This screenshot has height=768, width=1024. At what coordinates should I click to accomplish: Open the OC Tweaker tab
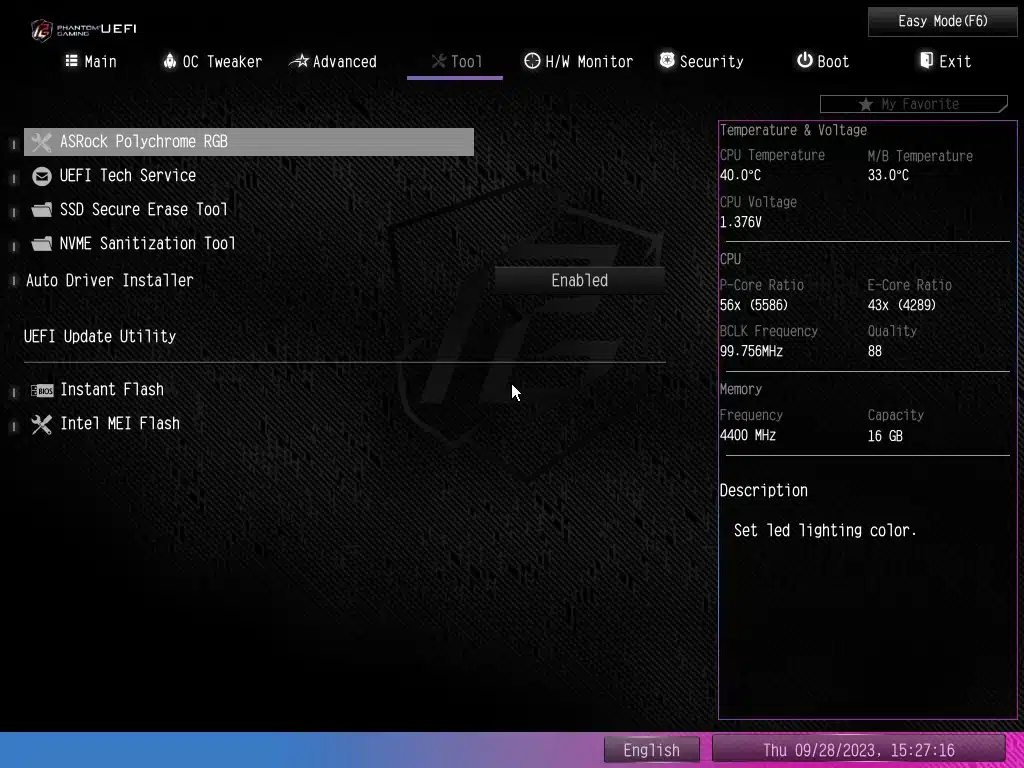click(212, 62)
